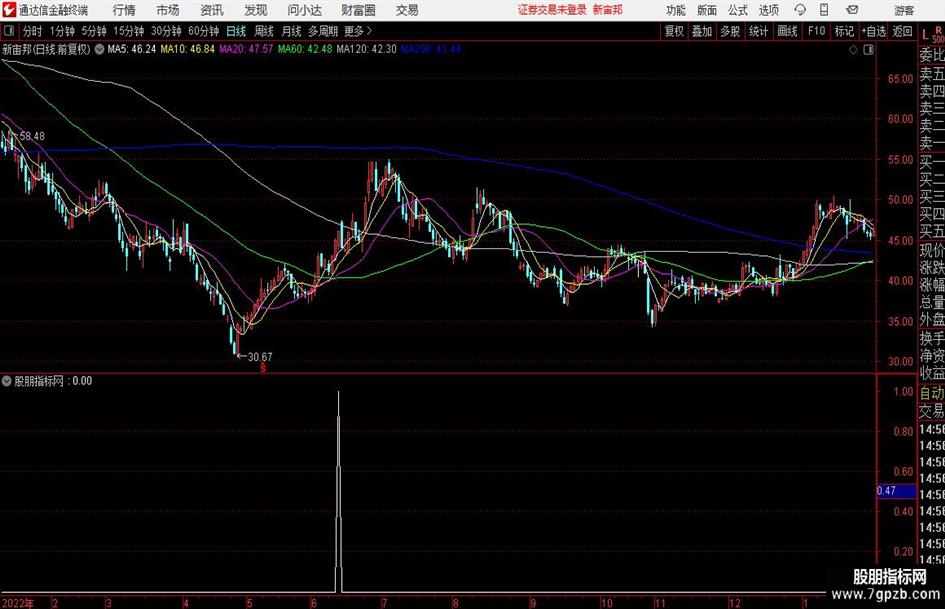
Task: Click the 新宙邦(日线.前复权) chart title
Action: pos(46,49)
